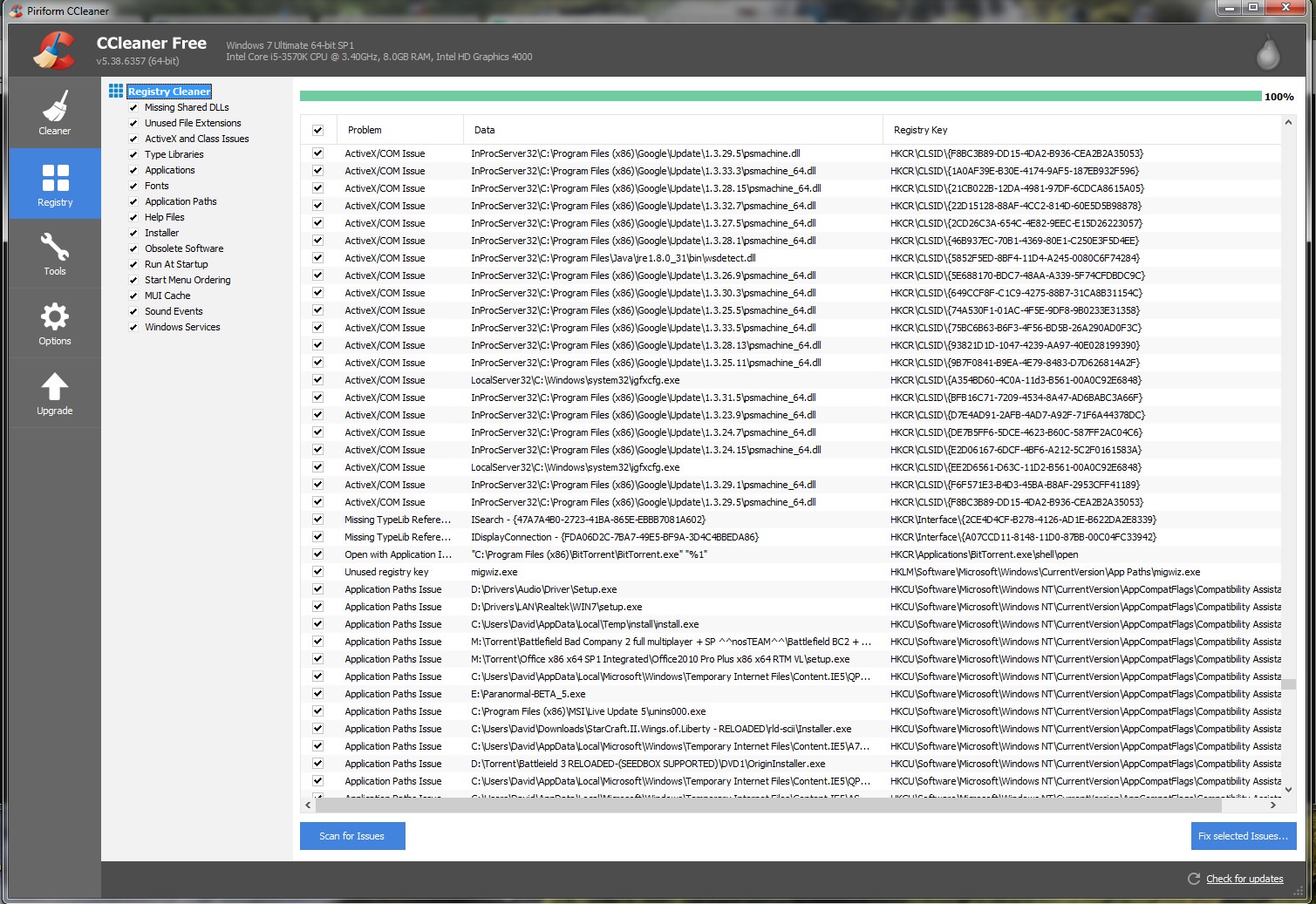
Task: Click the v5.38.6357 version label
Action: click(138, 61)
